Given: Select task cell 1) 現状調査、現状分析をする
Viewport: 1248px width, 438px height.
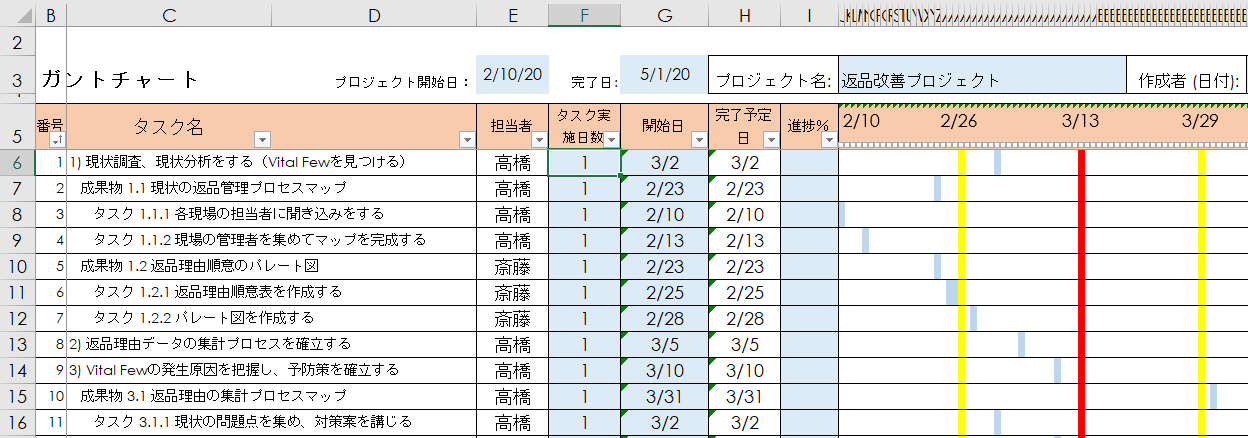Looking at the screenshot, I should point(271,162).
